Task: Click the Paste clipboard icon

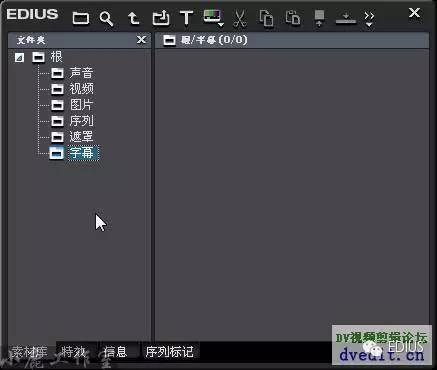Action: (x=293, y=18)
